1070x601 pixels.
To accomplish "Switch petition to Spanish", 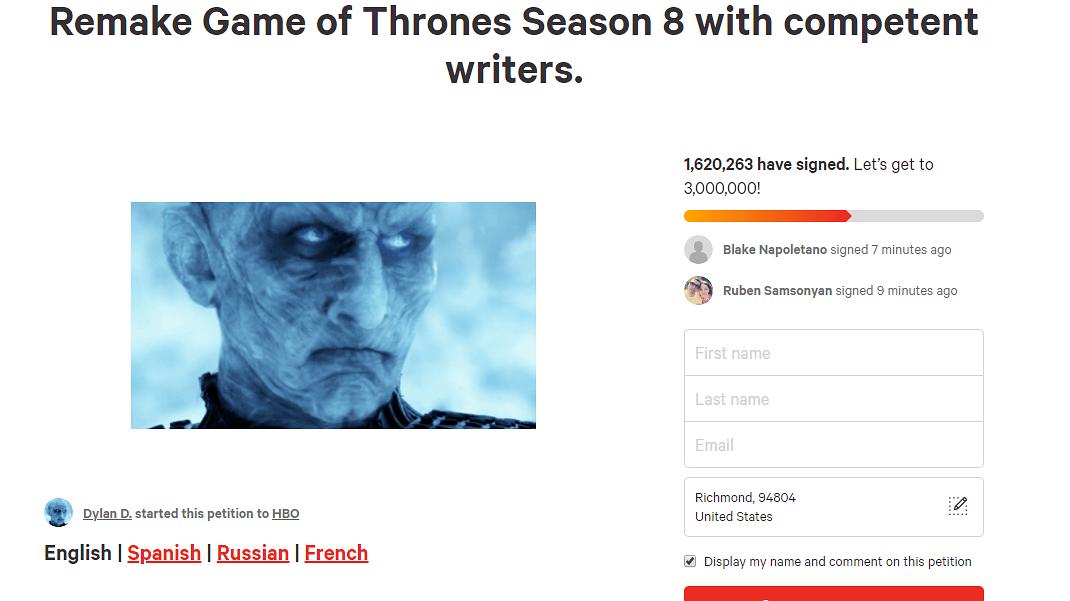I will click(x=164, y=553).
